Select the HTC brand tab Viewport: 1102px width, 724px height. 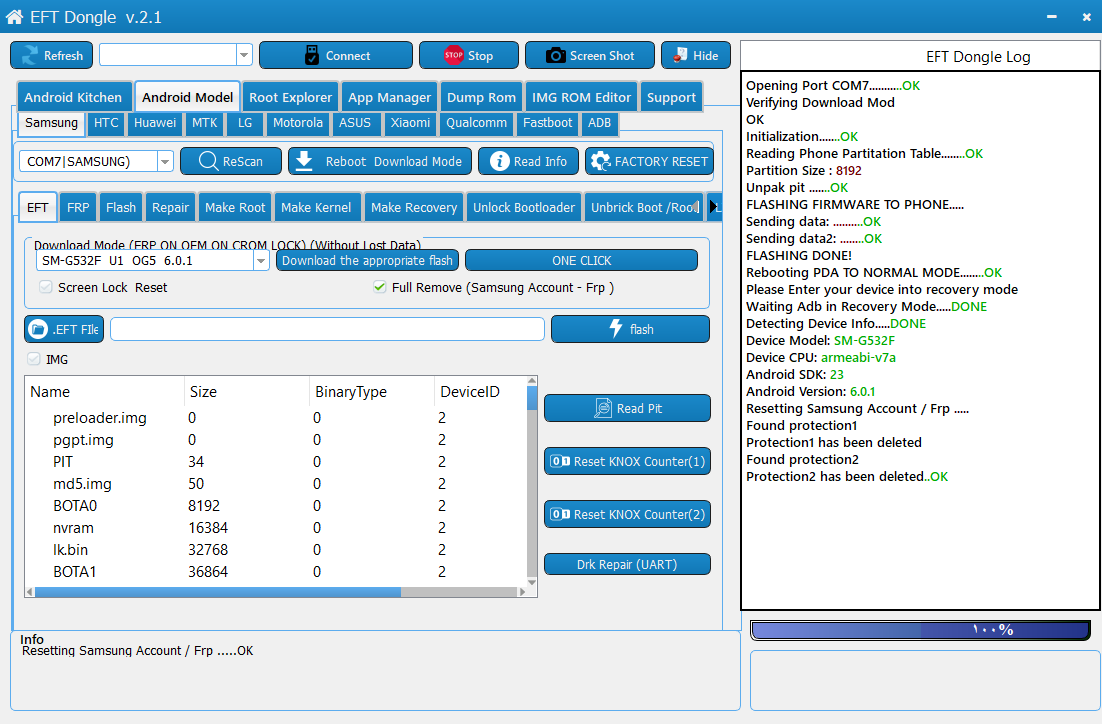pyautogui.click(x=106, y=123)
